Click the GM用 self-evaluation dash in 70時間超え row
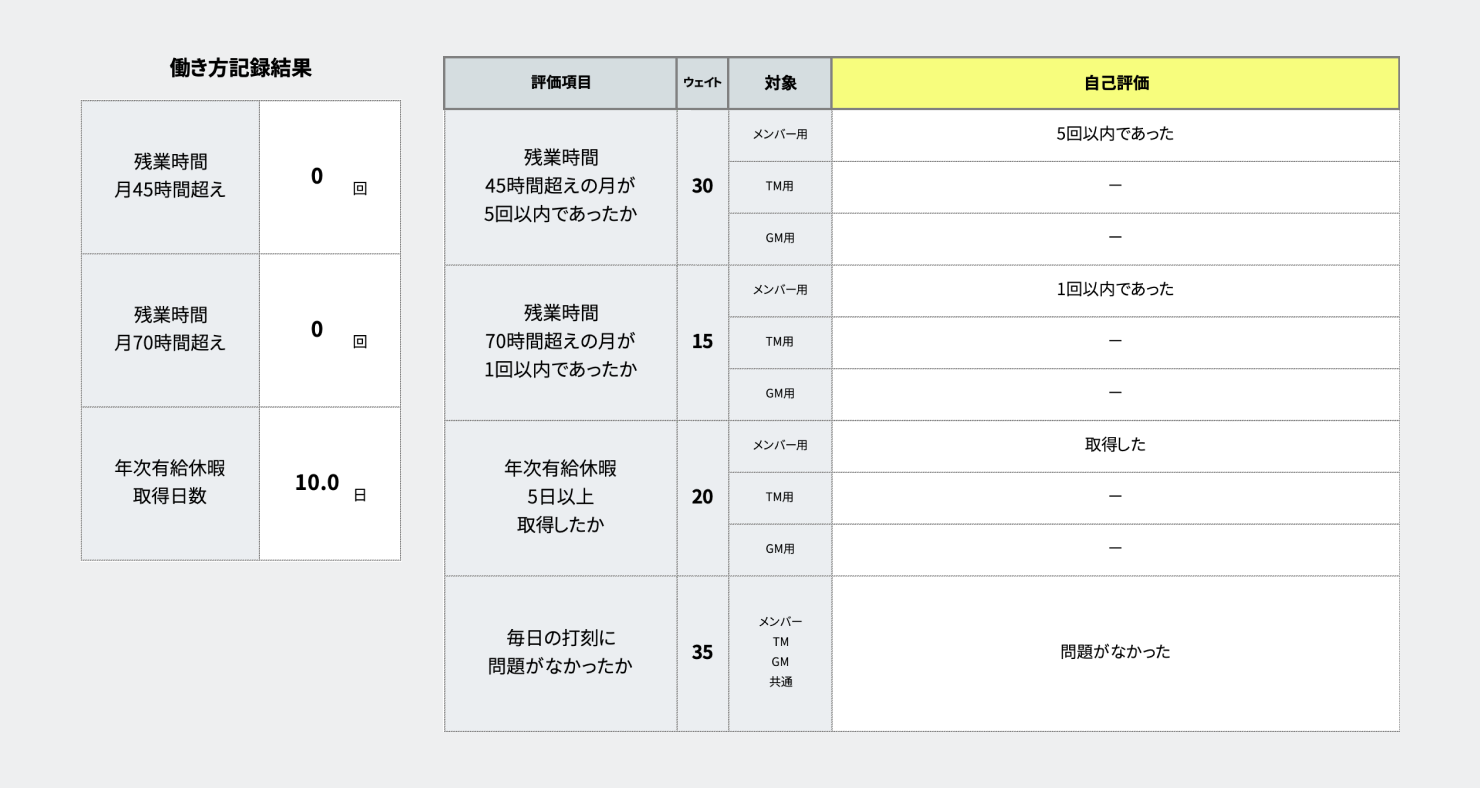Image resolution: width=1480 pixels, height=788 pixels. (x=1115, y=394)
